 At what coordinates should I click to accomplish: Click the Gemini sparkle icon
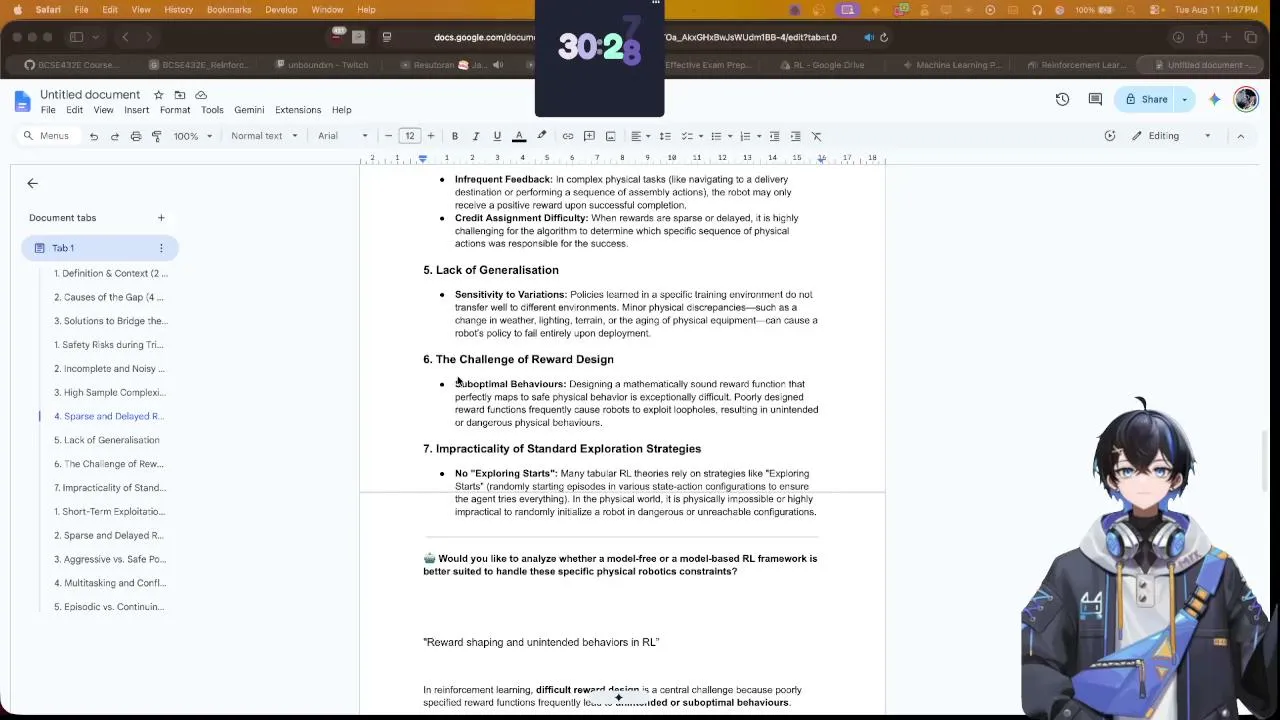(x=1214, y=99)
